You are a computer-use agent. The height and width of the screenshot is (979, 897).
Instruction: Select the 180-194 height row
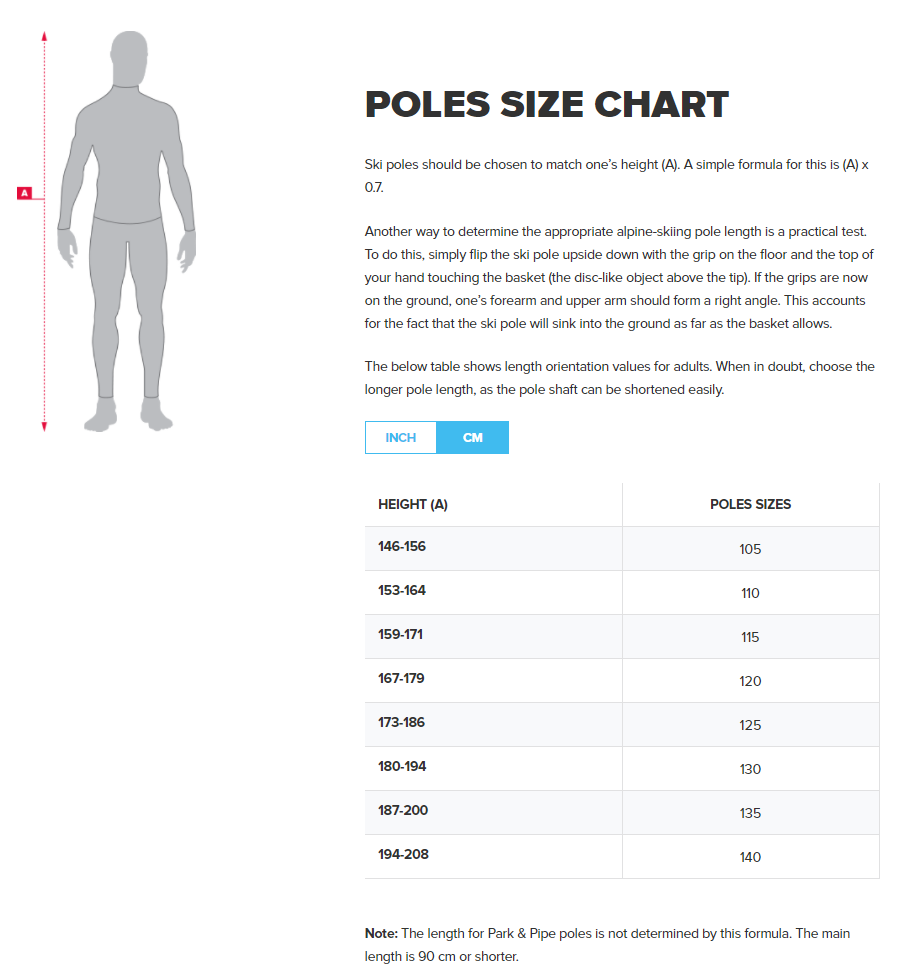coord(402,767)
